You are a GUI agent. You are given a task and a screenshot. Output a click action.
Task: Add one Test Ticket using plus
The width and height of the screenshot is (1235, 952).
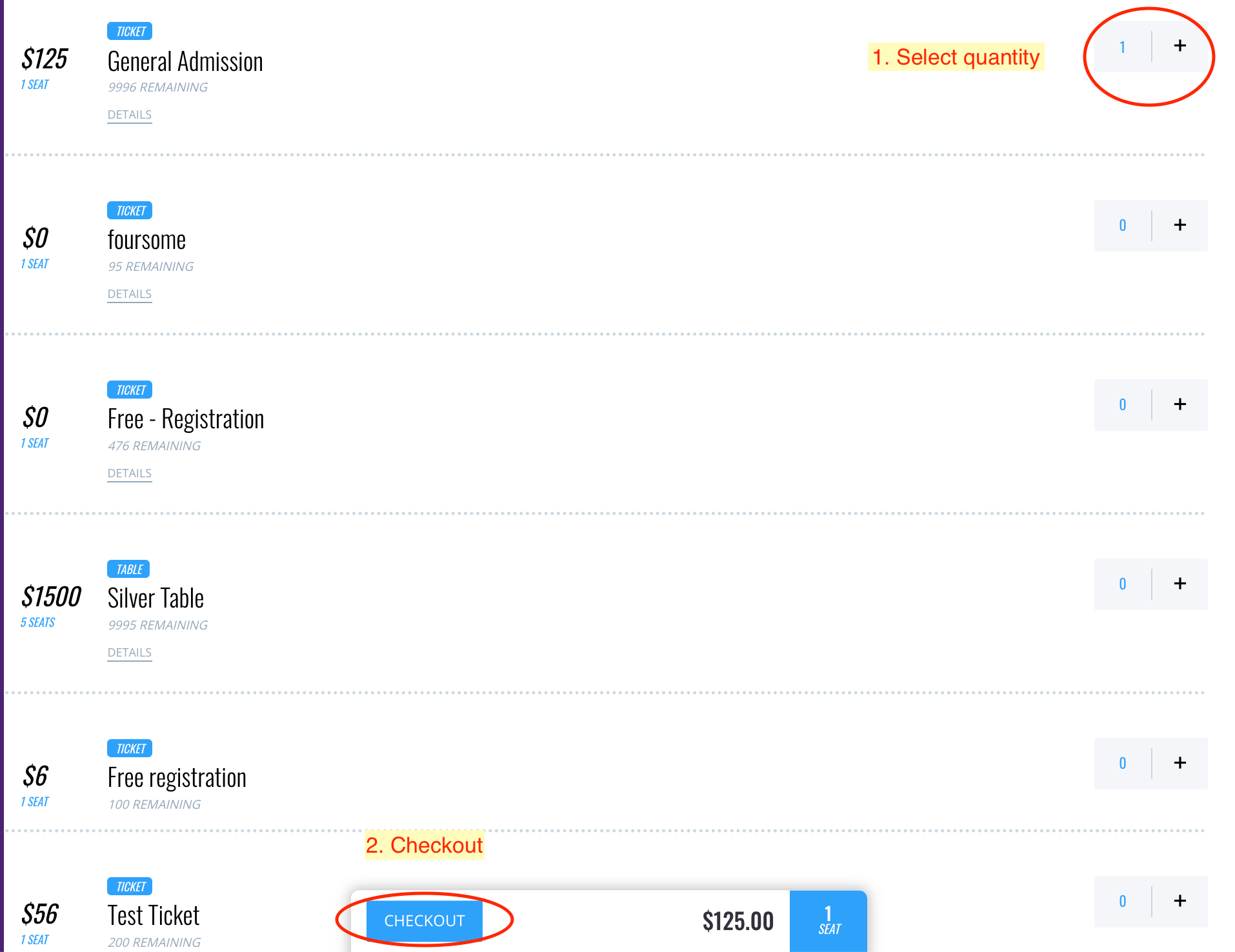point(1180,901)
